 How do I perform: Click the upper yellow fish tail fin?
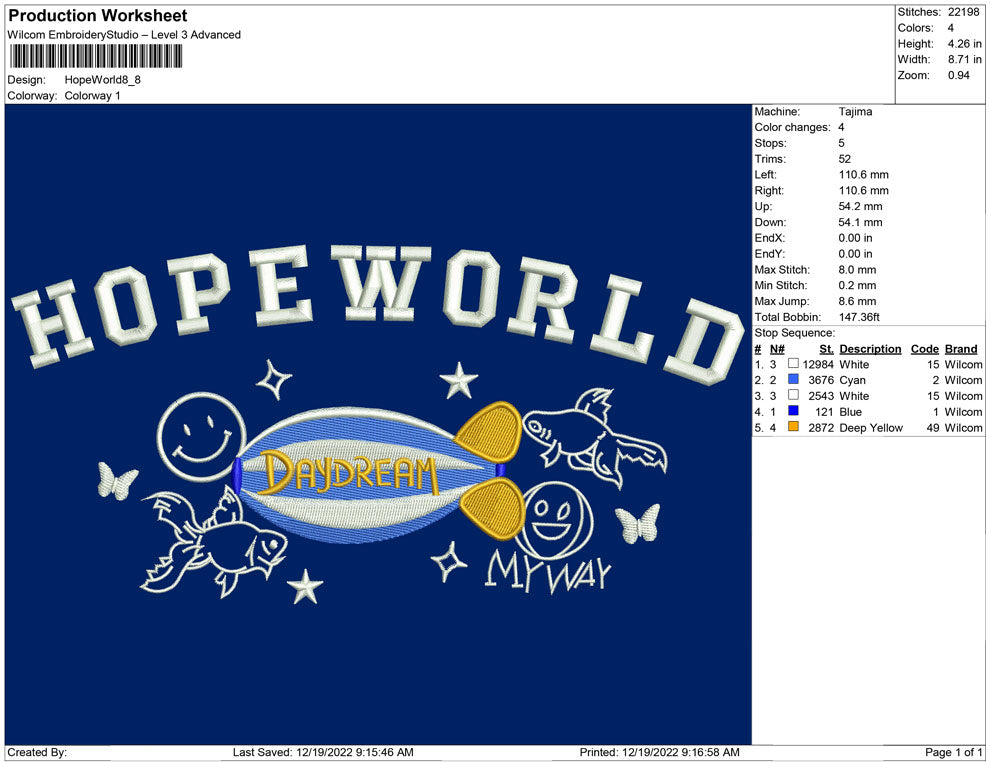point(489,431)
